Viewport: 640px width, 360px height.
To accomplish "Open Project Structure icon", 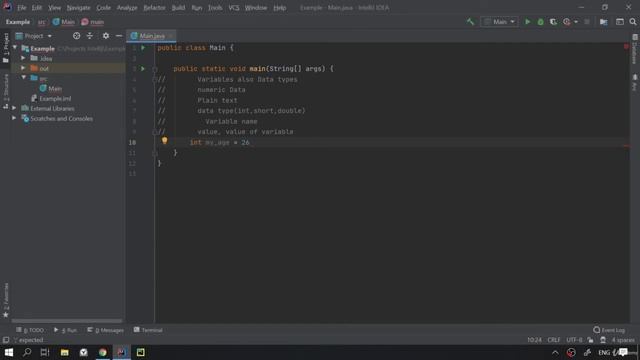I will coord(603,22).
